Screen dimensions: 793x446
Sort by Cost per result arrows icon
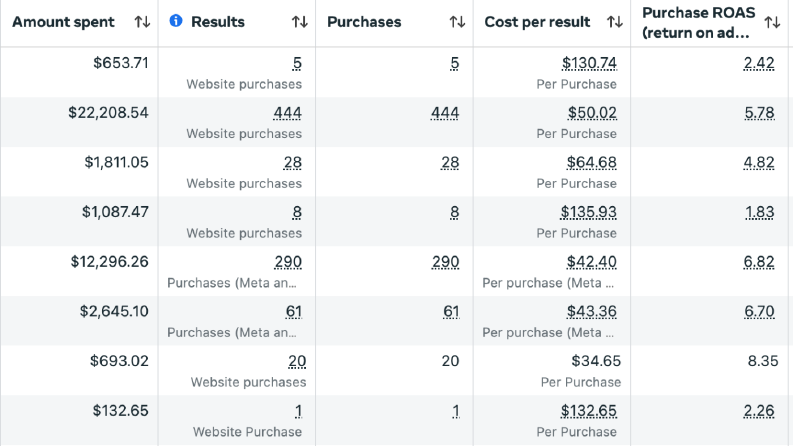(x=614, y=22)
